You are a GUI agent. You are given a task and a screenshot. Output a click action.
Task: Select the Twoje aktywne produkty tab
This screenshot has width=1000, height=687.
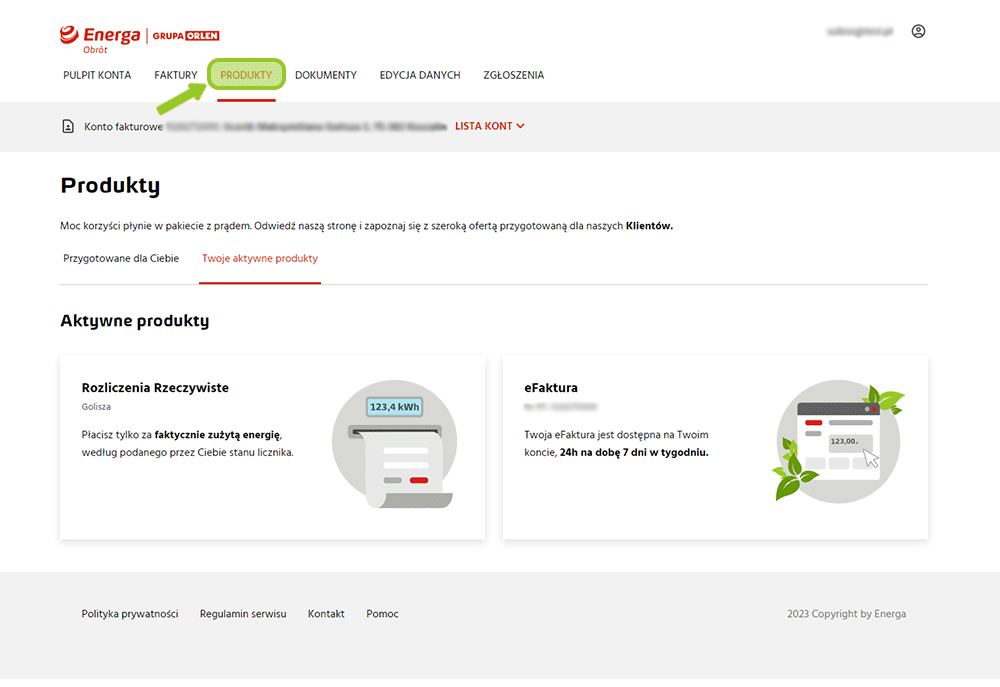tap(260, 258)
